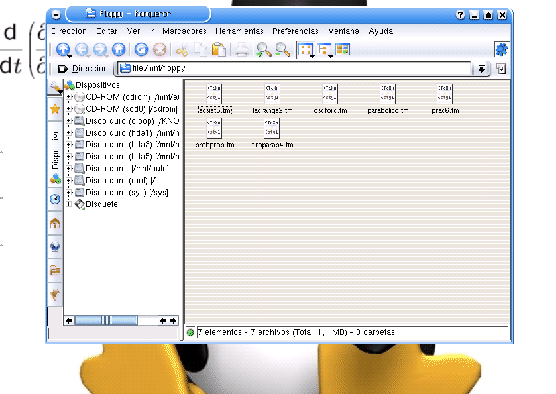The width and height of the screenshot is (556, 394).
Task: Open the Home folder sidebar tab
Action: [55, 223]
